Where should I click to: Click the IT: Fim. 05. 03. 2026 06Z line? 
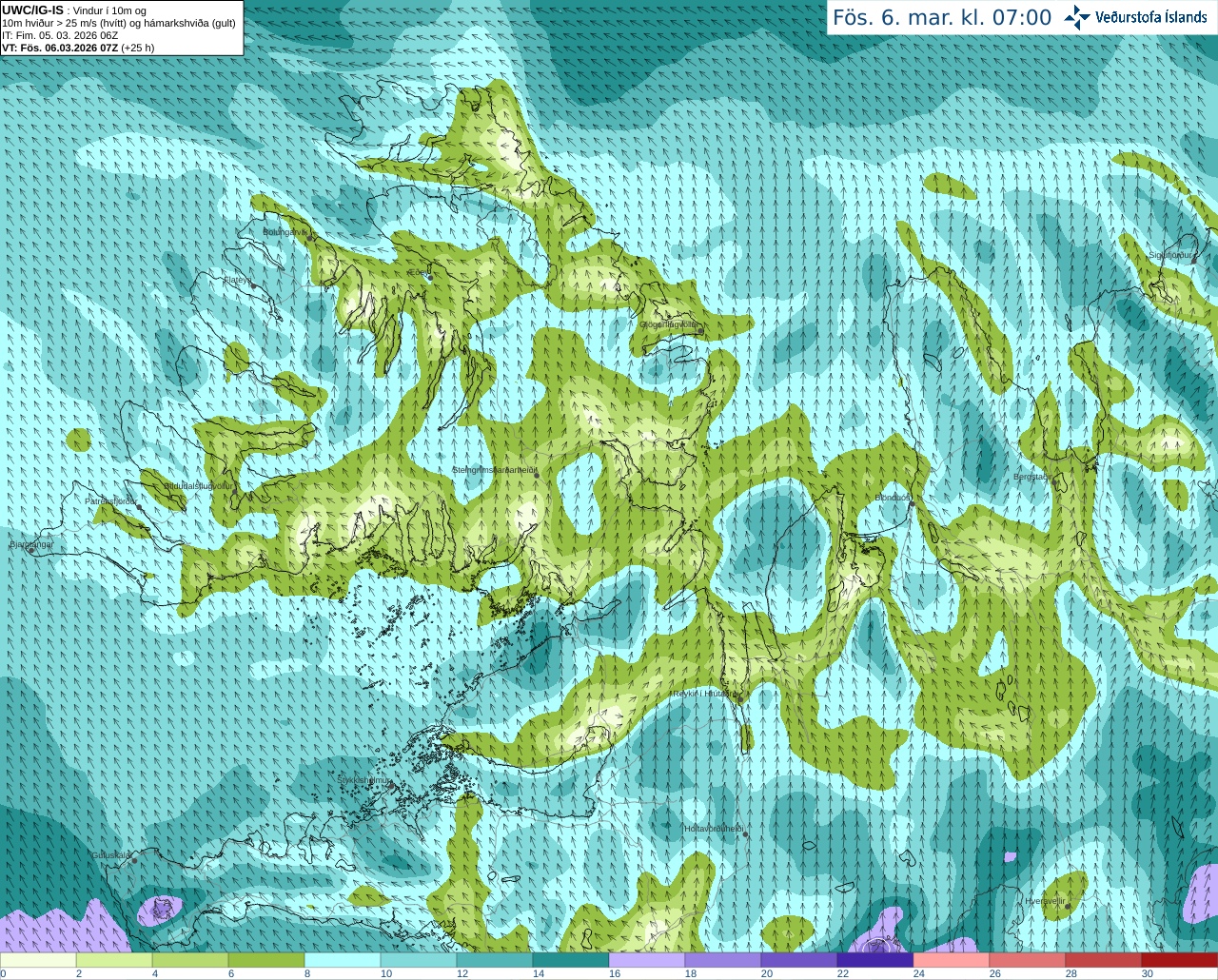tap(60, 35)
